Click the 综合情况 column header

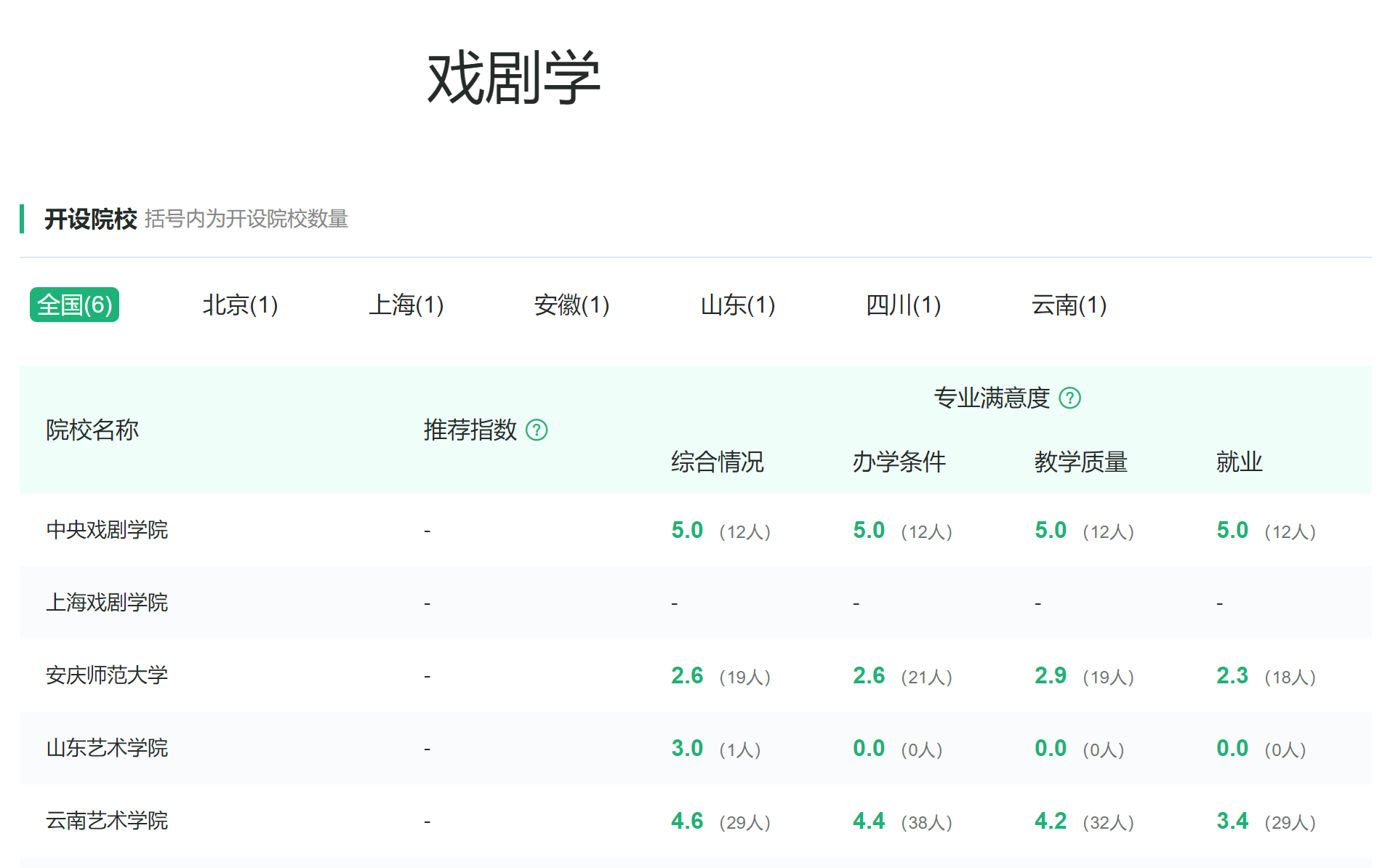point(717,462)
